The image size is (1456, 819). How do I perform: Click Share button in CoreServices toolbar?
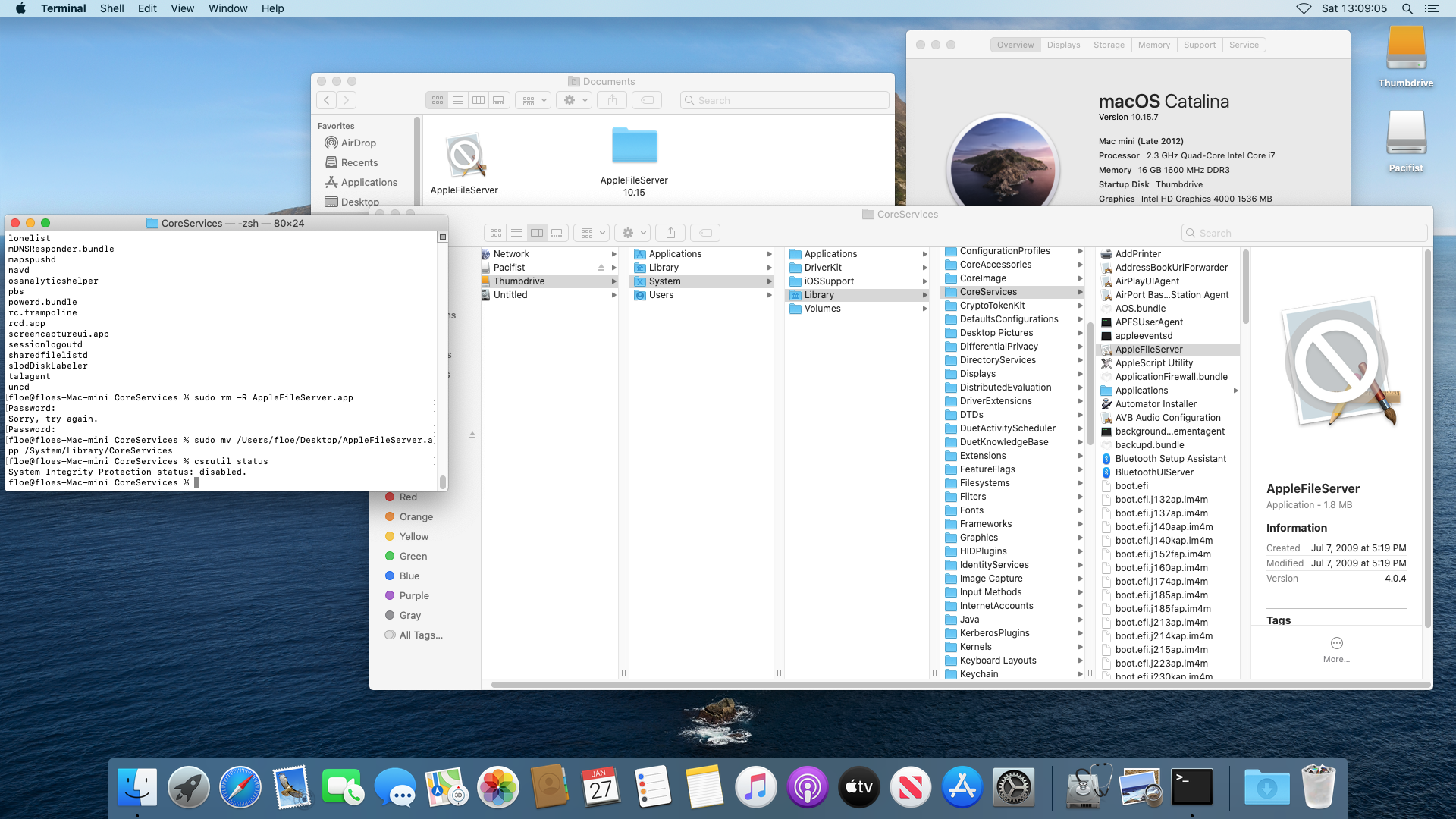click(670, 233)
